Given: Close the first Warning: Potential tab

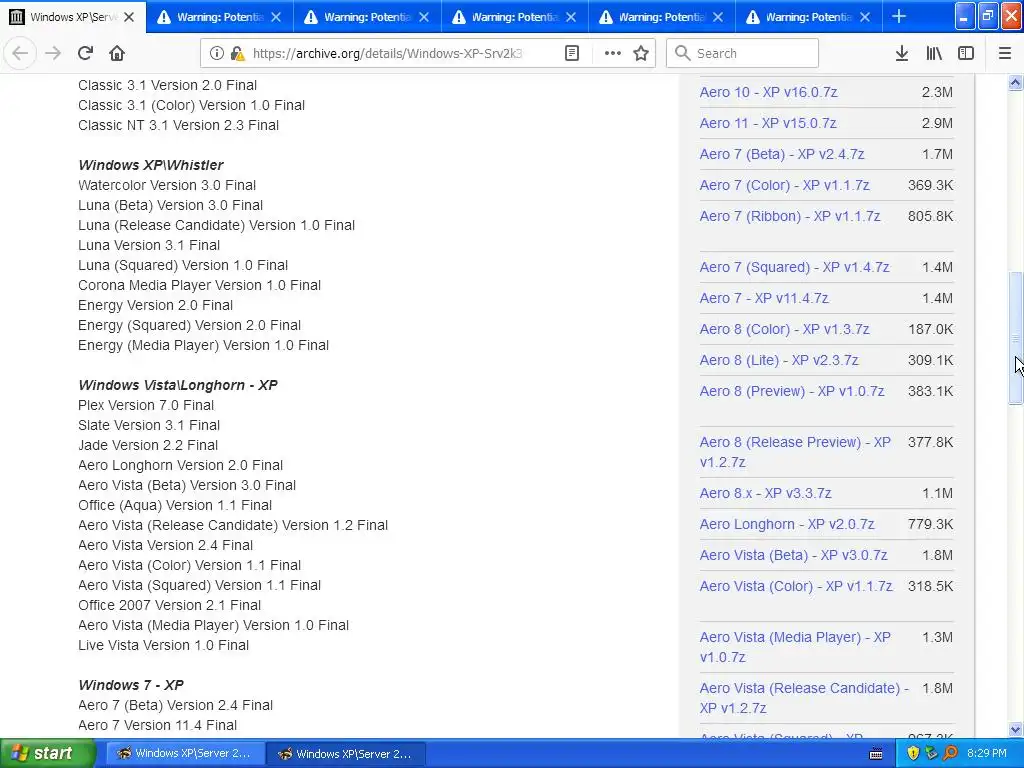Looking at the screenshot, I should click(x=276, y=17).
